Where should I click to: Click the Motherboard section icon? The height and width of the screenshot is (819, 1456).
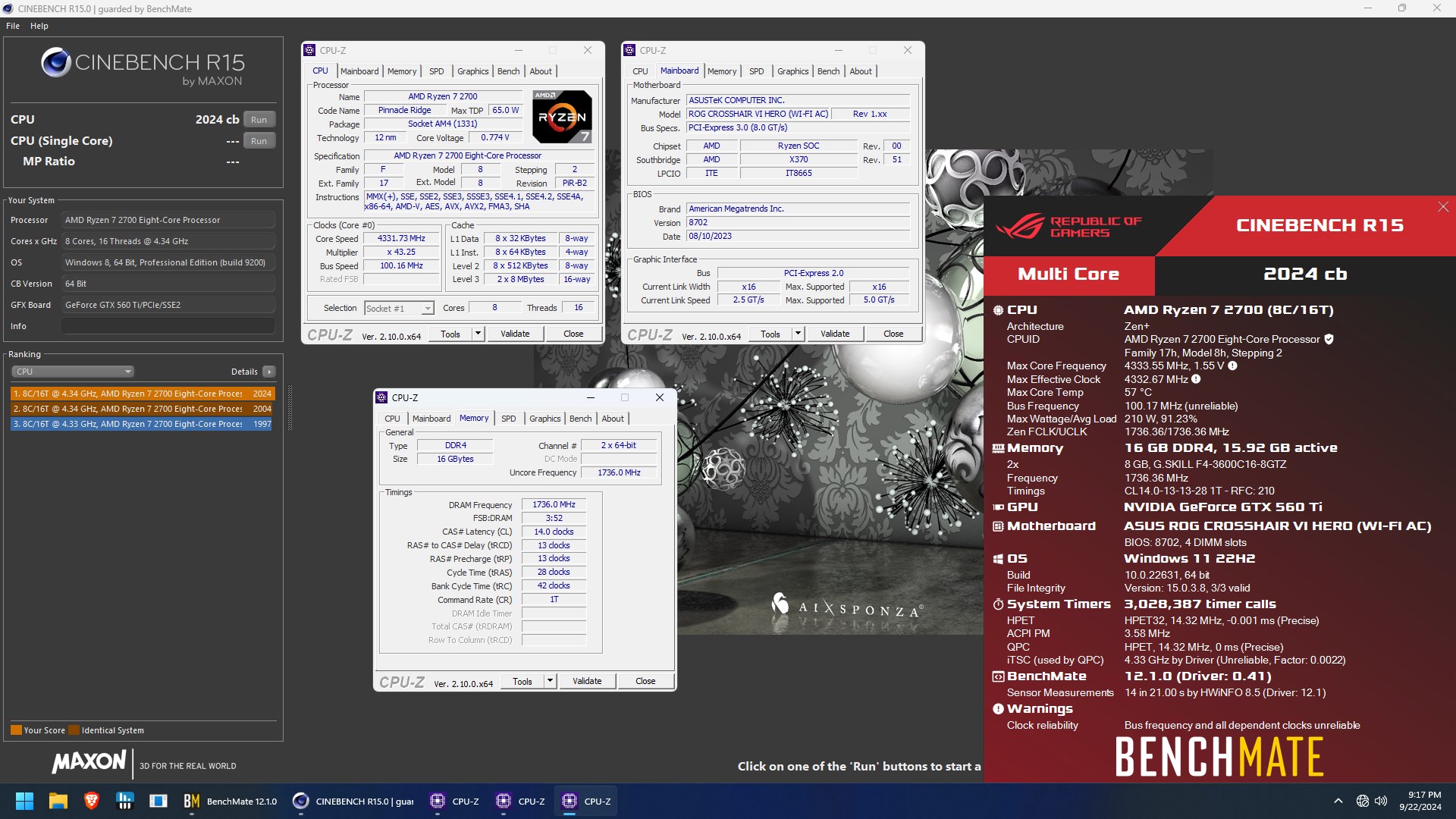point(998,526)
